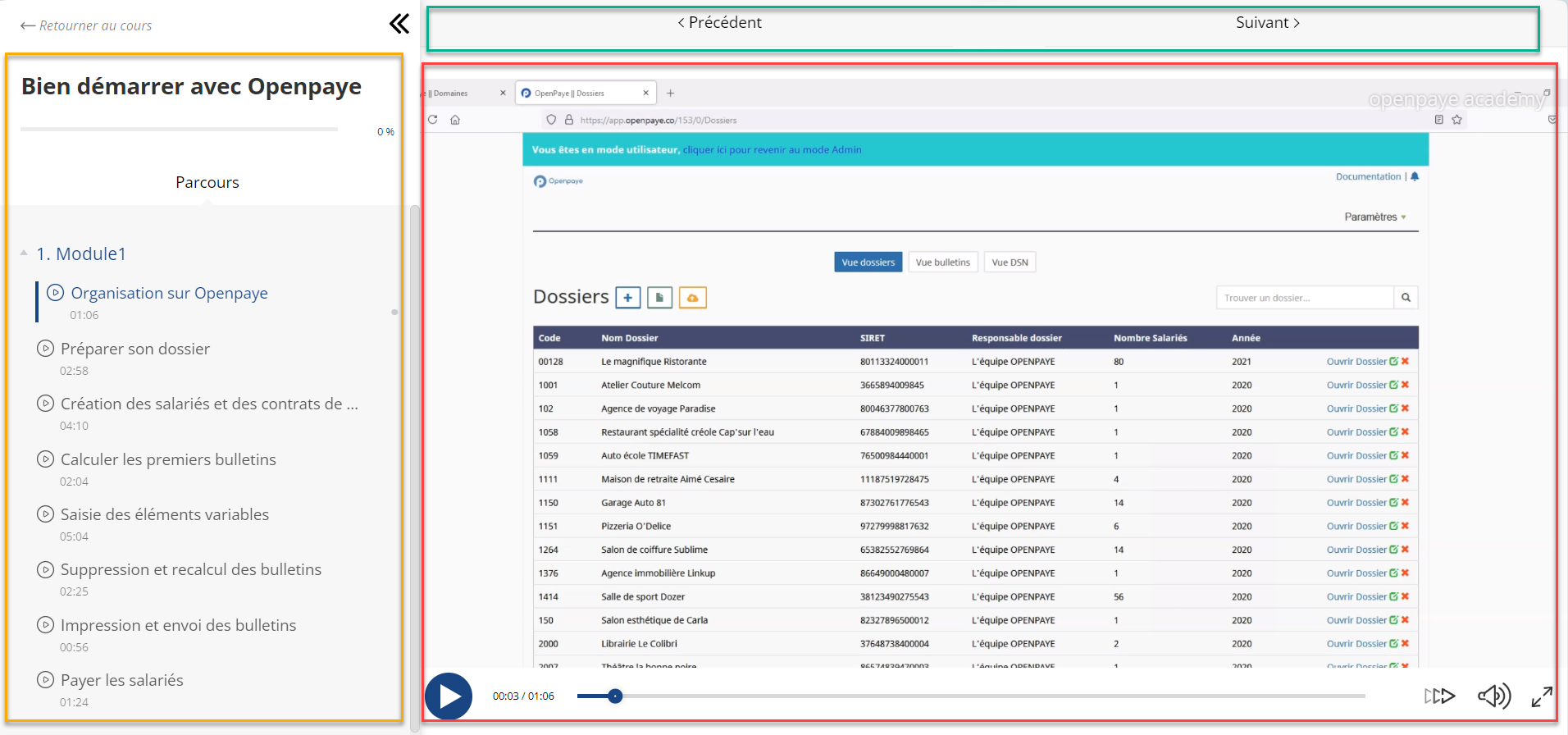Click the Trouver un dossier search field

(1305, 298)
